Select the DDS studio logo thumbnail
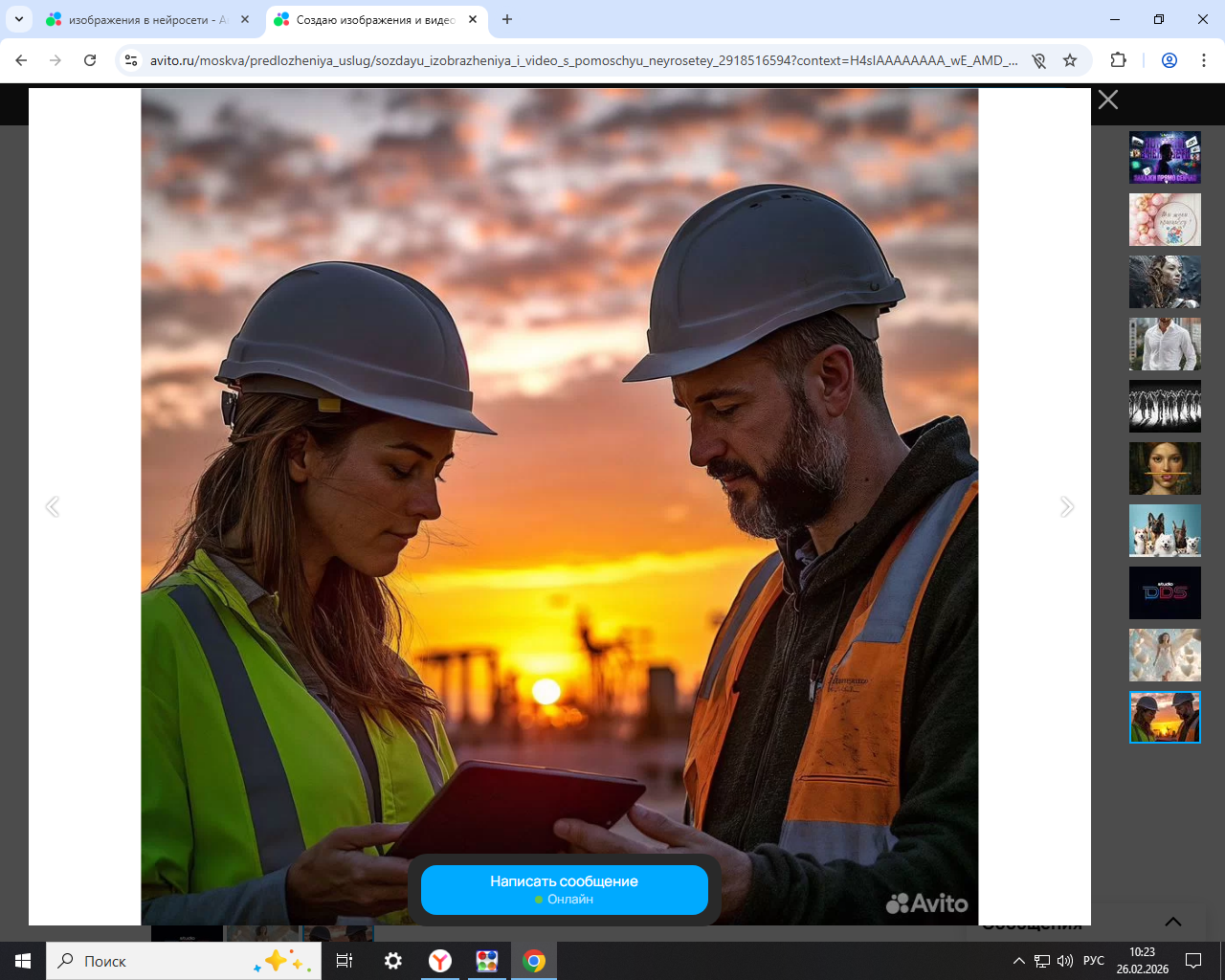Image resolution: width=1225 pixels, height=980 pixels. [x=1165, y=592]
